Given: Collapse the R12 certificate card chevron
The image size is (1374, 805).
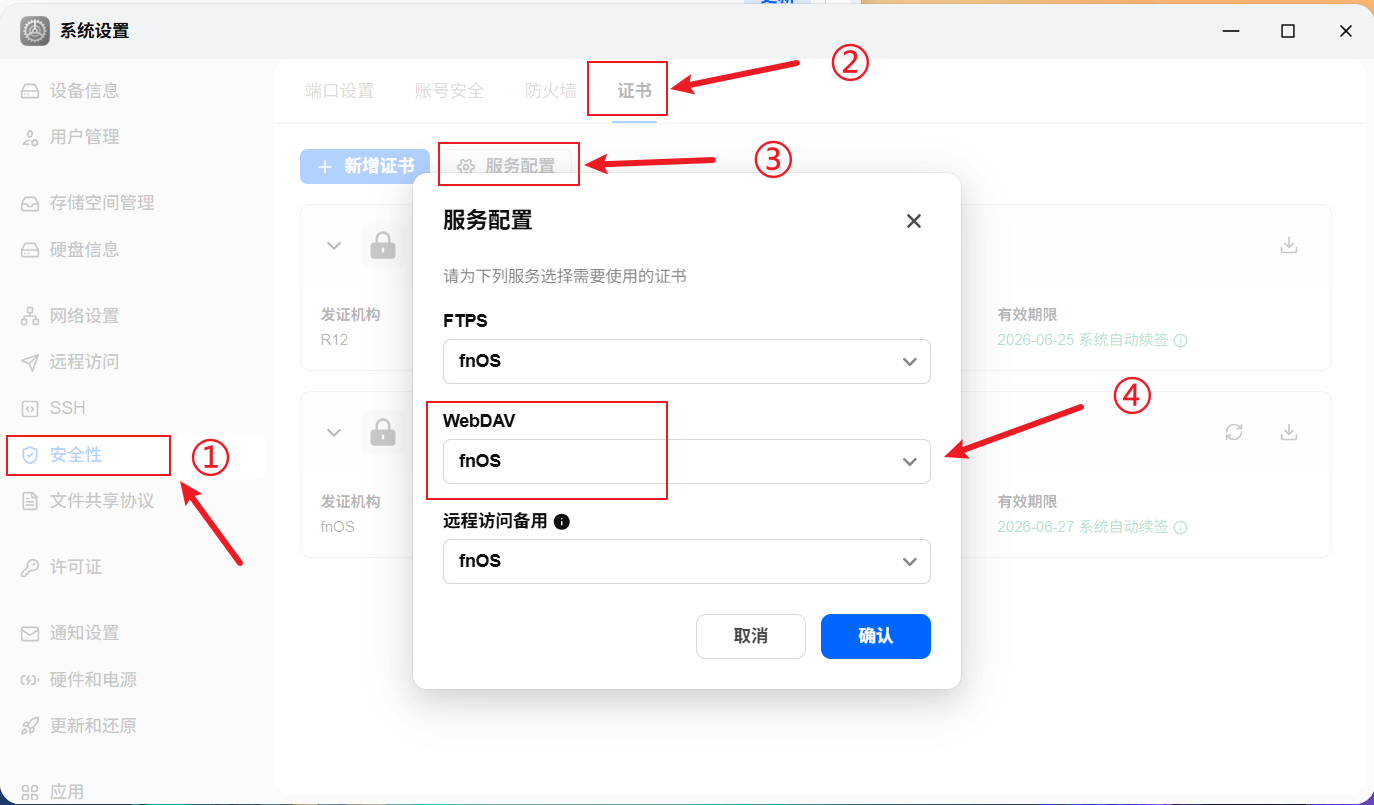Looking at the screenshot, I should (334, 245).
